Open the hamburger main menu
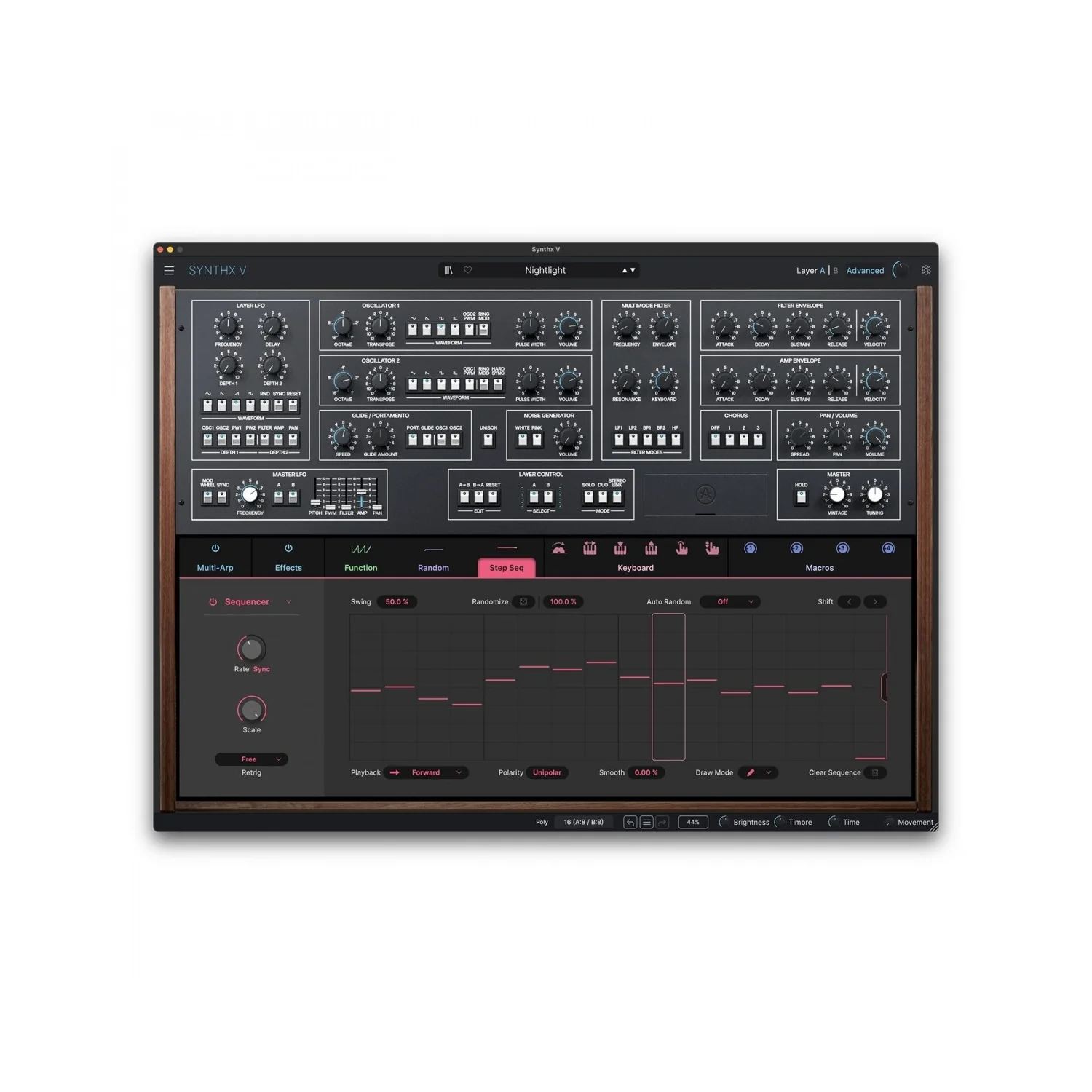1092x1092 pixels. tap(169, 271)
